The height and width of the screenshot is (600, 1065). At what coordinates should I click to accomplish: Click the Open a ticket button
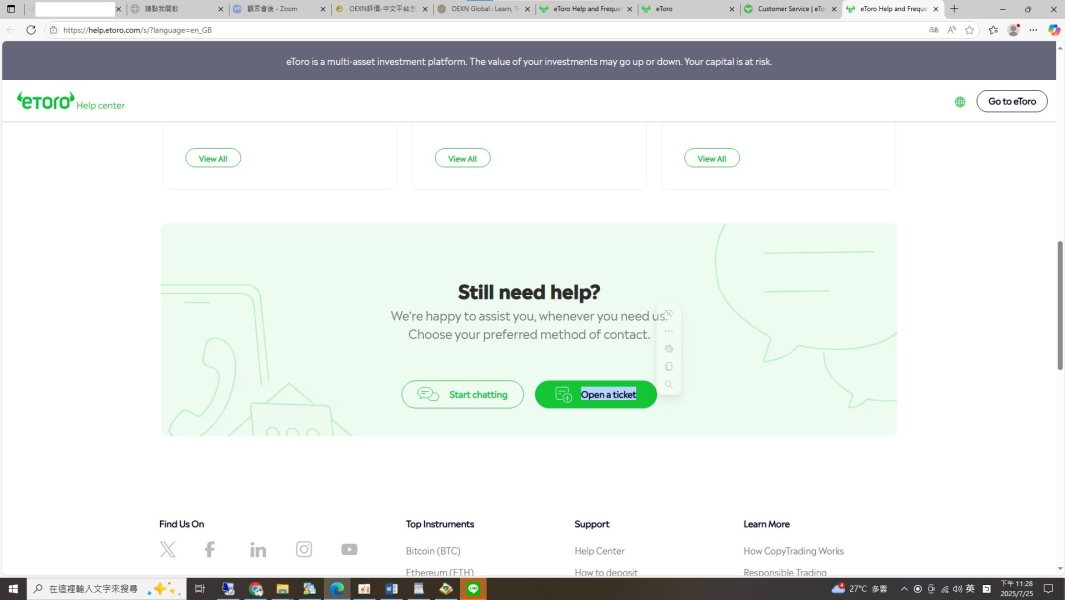596,394
